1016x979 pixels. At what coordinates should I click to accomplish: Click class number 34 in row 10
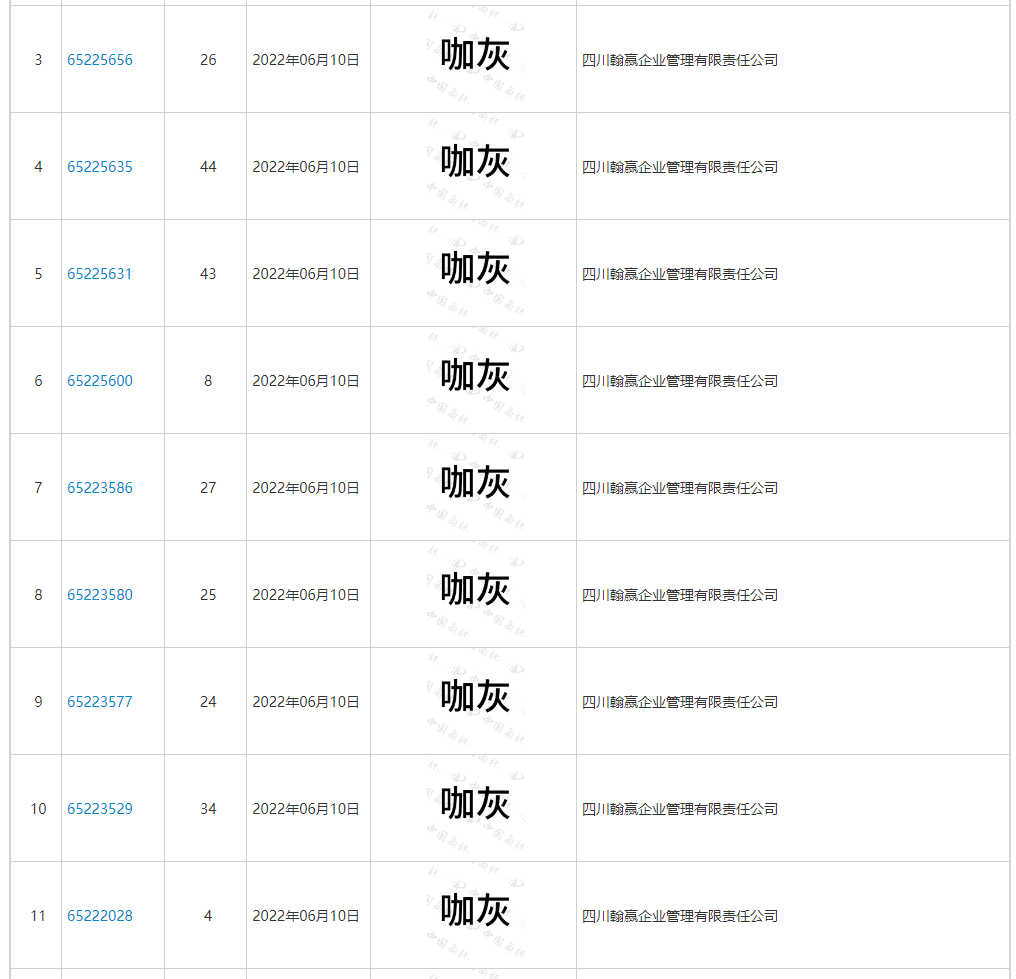pyautogui.click(x=208, y=808)
